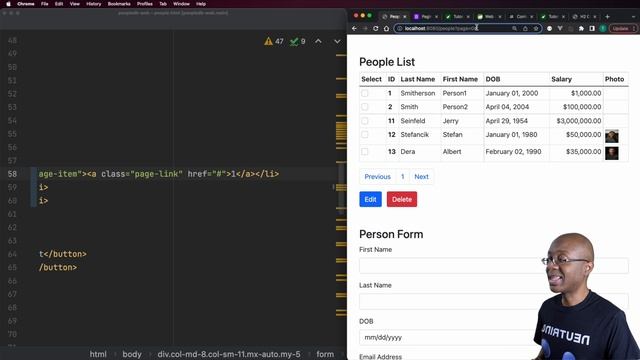The height and width of the screenshot is (360, 640).
Task: Click the zoom magnifier icon in address bar
Action: tap(514, 29)
